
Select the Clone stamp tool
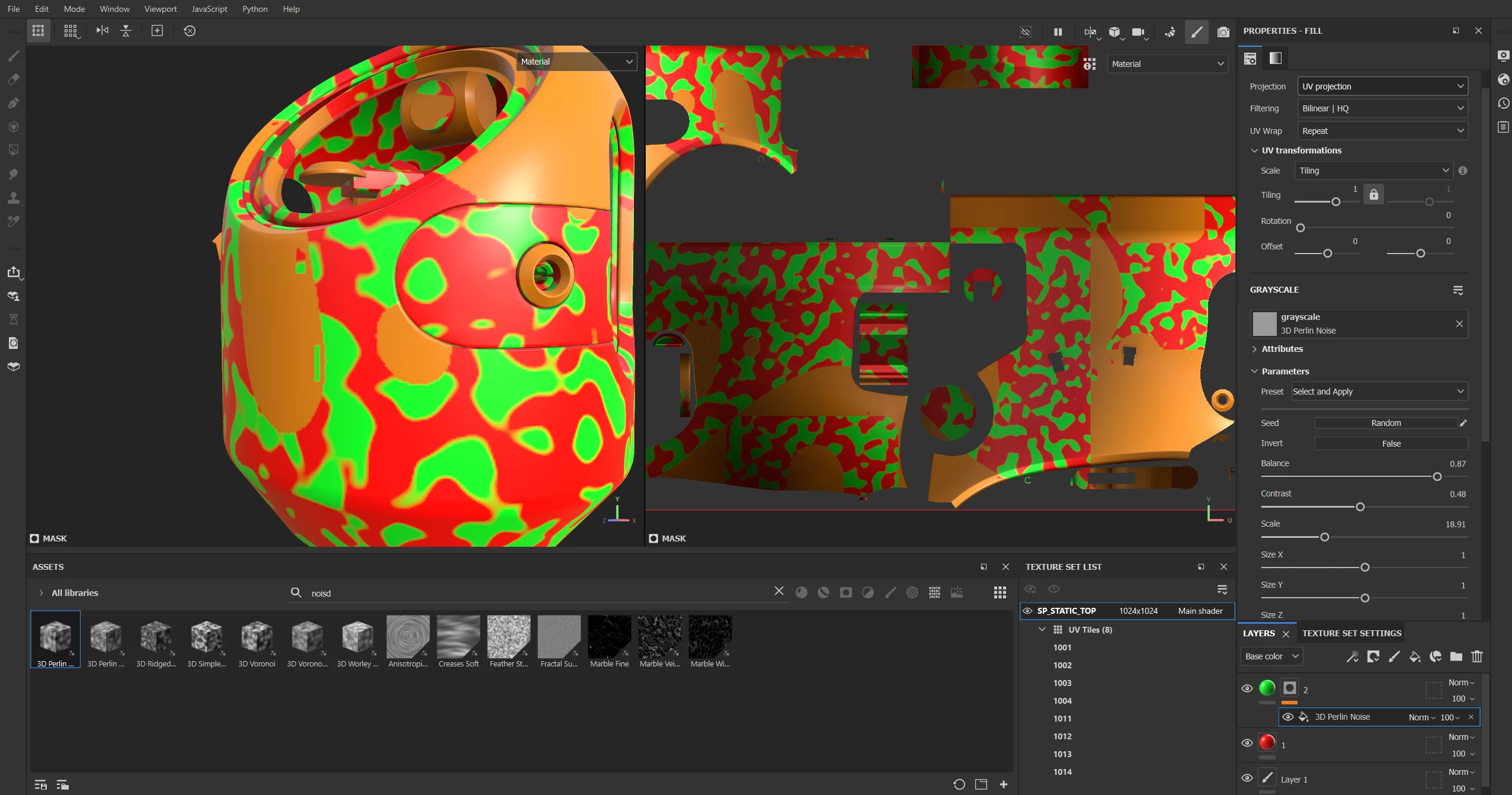pos(14,198)
